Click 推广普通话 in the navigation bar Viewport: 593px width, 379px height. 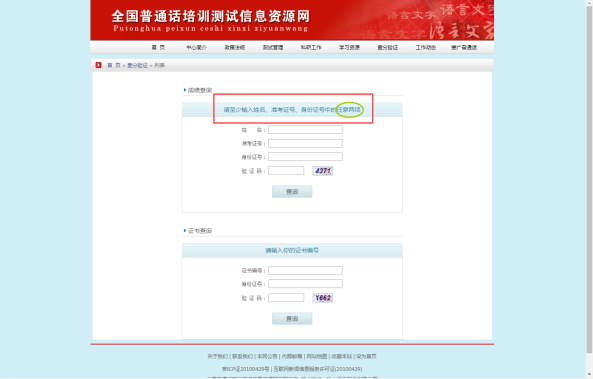(x=464, y=47)
